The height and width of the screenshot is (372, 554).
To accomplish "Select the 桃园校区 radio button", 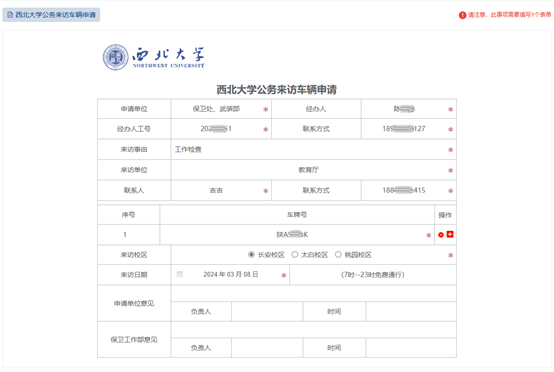I will click(x=338, y=254).
